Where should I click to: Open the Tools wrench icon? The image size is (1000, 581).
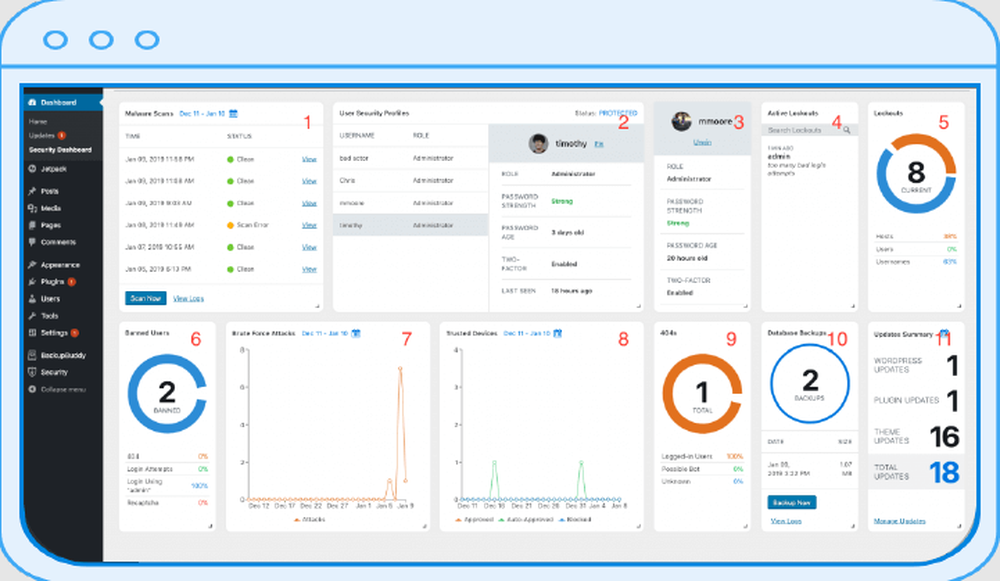click(33, 316)
